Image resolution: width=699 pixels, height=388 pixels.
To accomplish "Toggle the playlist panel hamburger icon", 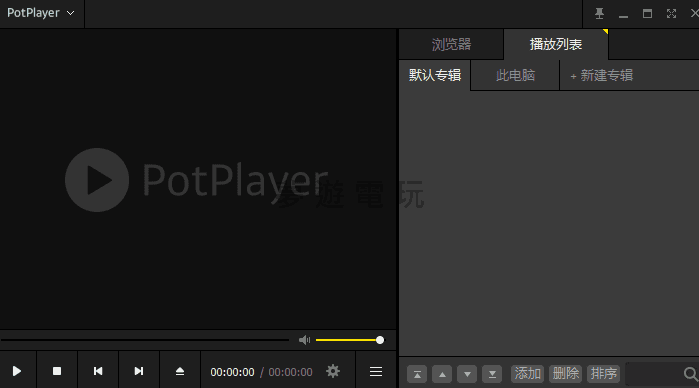I will 376,371.
